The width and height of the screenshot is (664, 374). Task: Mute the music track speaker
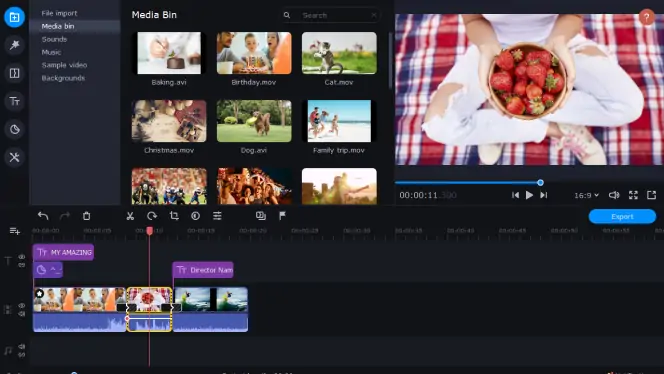(x=22, y=346)
